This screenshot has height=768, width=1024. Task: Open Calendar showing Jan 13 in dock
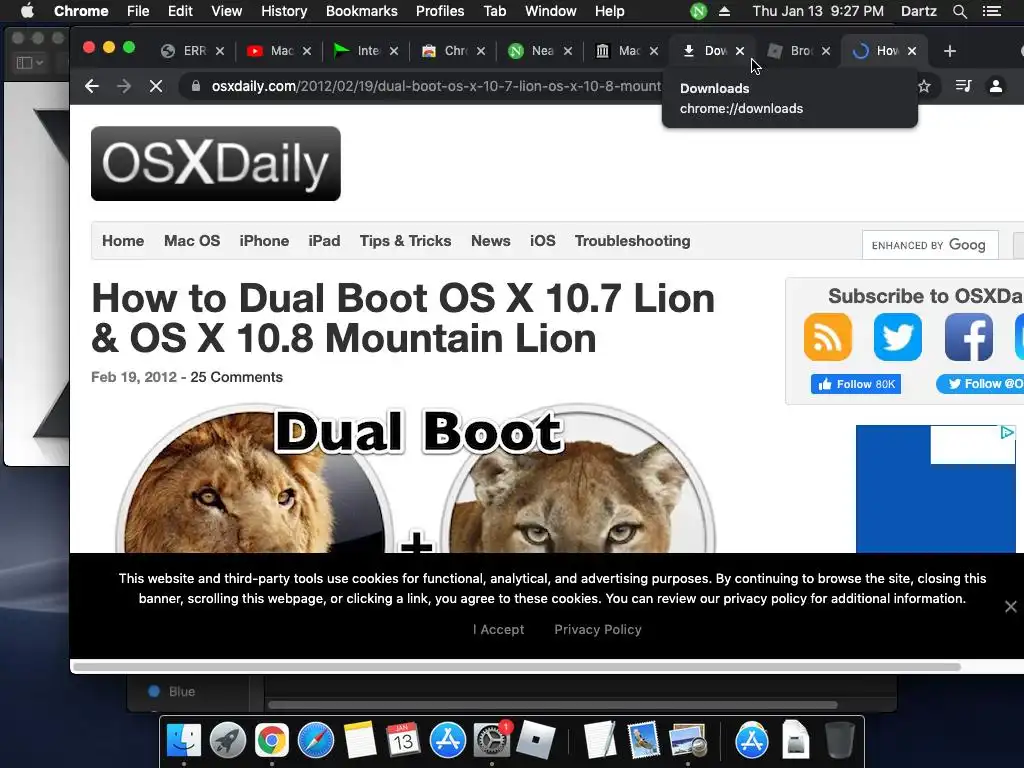coord(403,741)
